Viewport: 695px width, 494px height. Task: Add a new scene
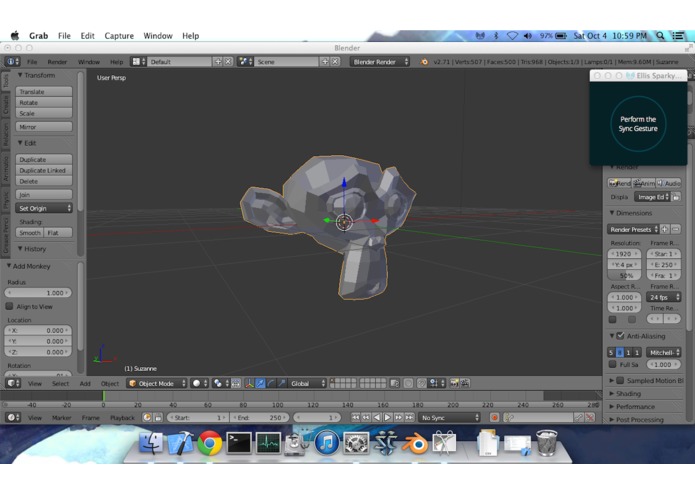point(325,62)
